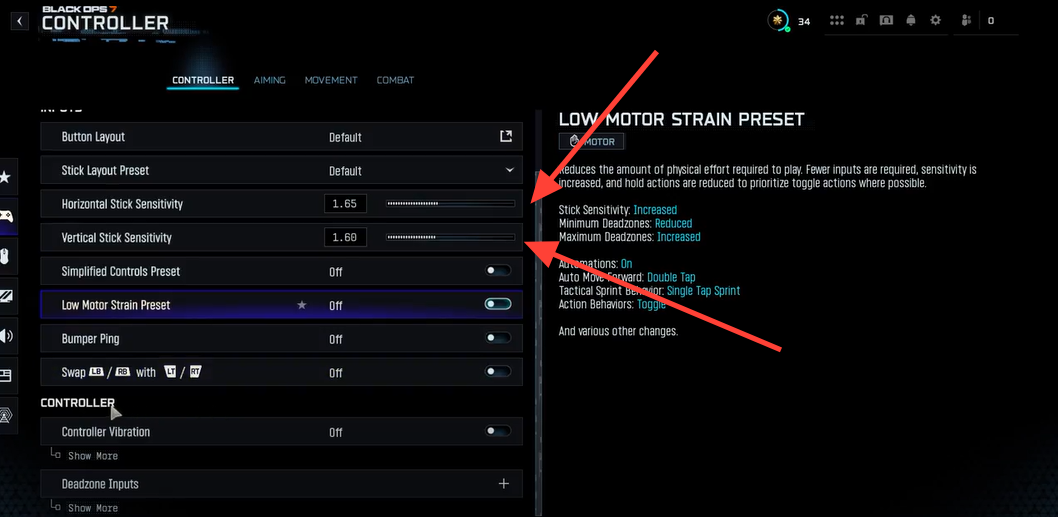Expand the Deadzone Inputs section

pyautogui.click(x=503, y=484)
